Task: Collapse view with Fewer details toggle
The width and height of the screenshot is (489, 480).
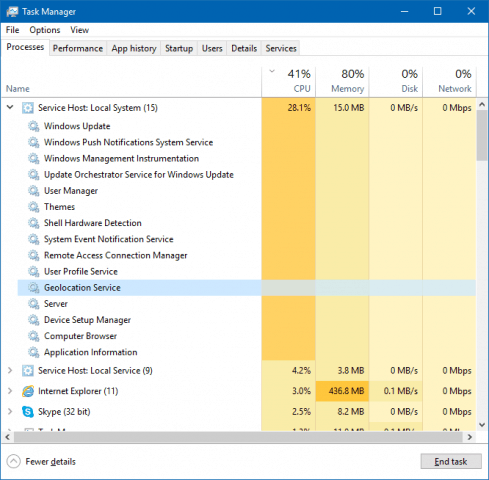Action: (x=41, y=462)
